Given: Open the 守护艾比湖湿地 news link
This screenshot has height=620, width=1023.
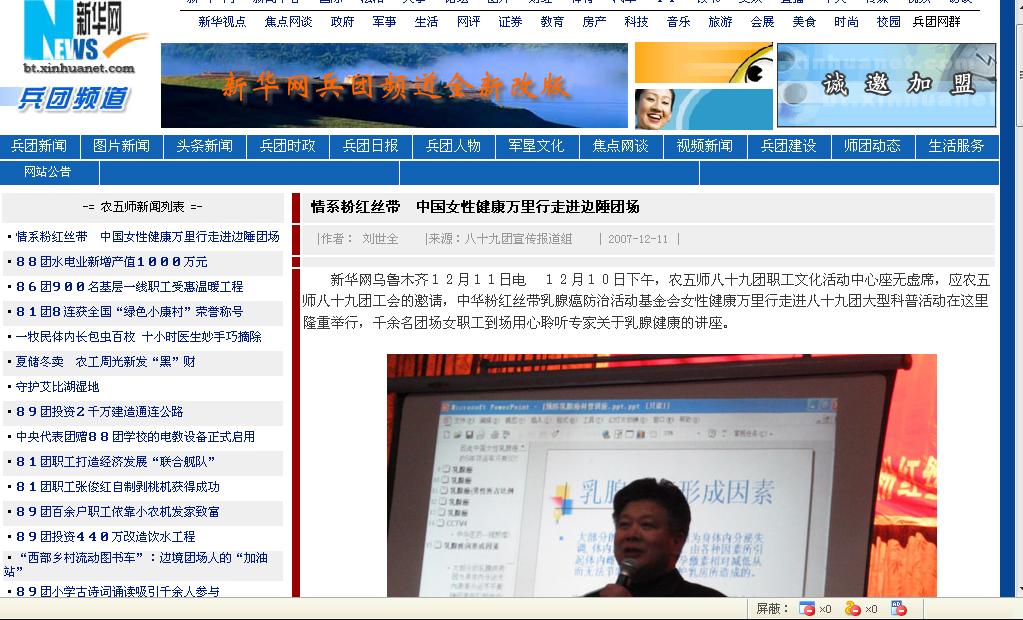Looking at the screenshot, I should click(x=57, y=386).
